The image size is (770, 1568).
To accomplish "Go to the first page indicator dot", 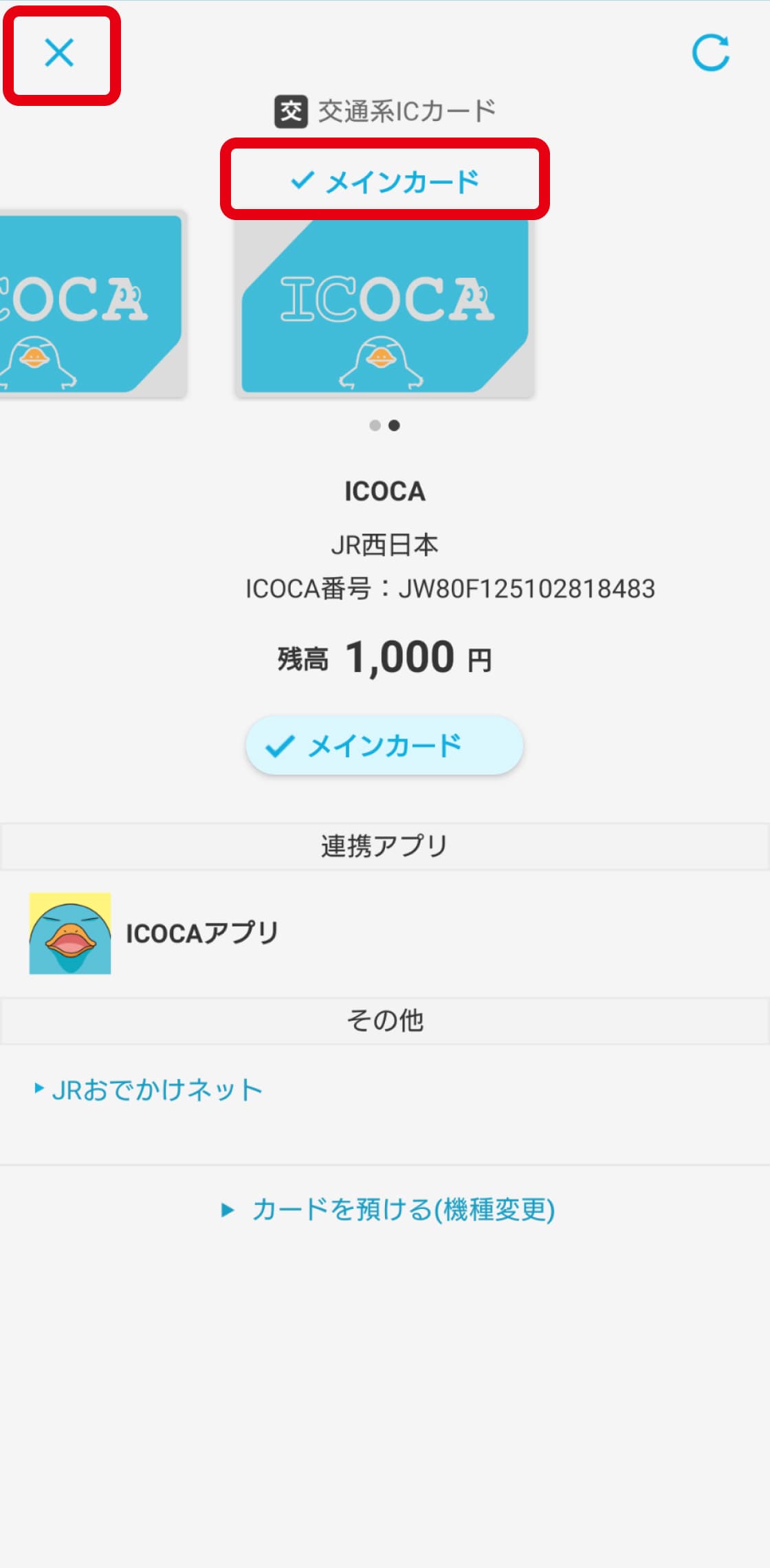I will (x=375, y=426).
